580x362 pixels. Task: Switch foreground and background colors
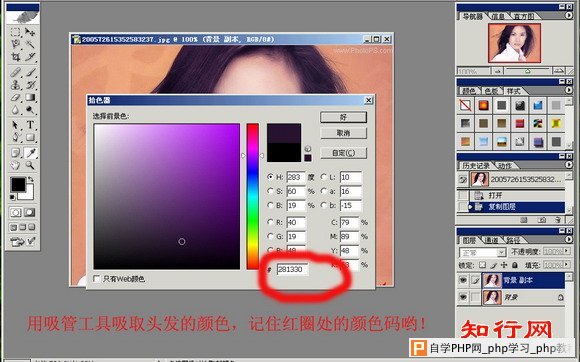tap(31, 179)
